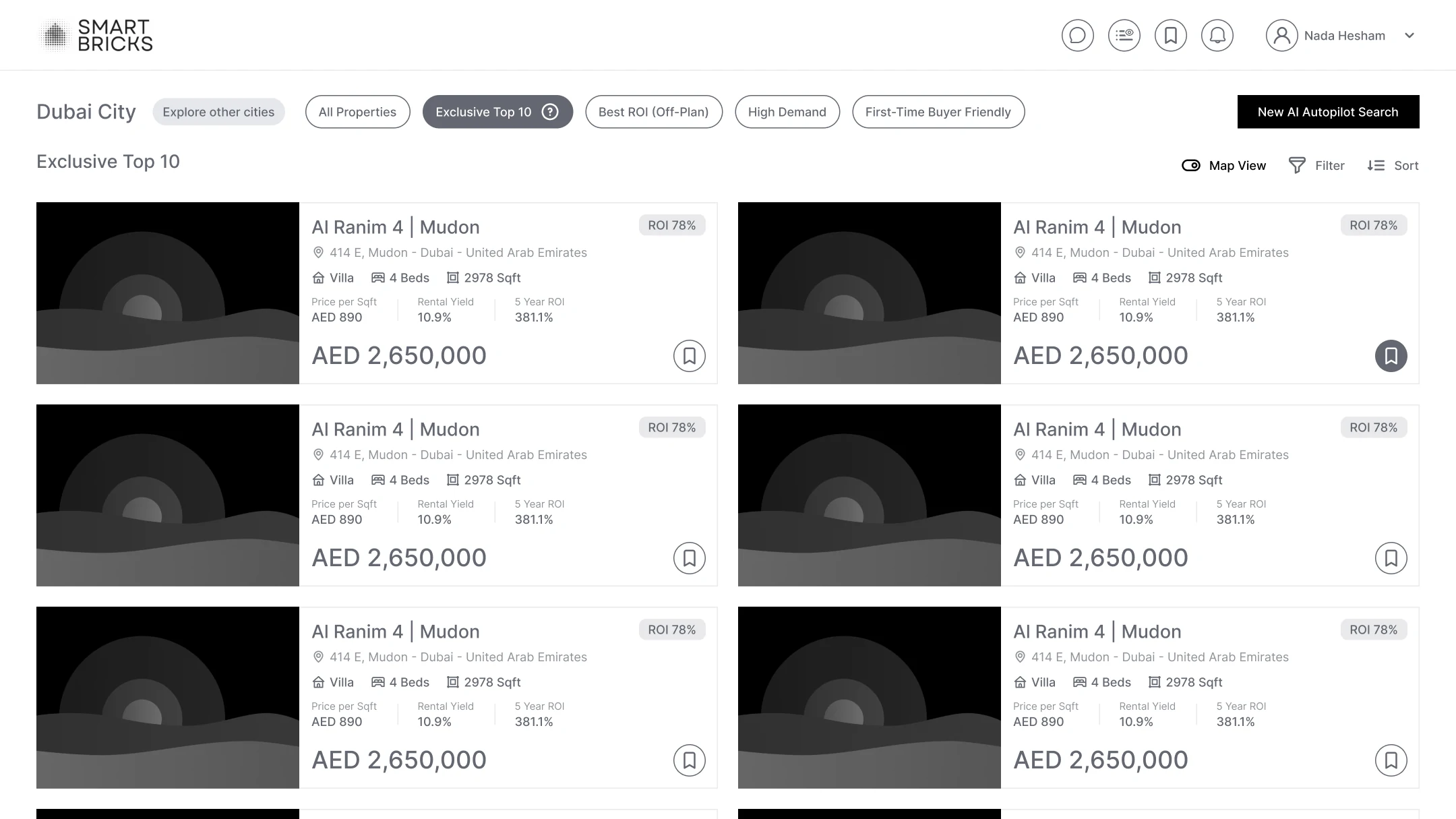1456x819 pixels.
Task: Open the Filter options
Action: coord(1316,165)
